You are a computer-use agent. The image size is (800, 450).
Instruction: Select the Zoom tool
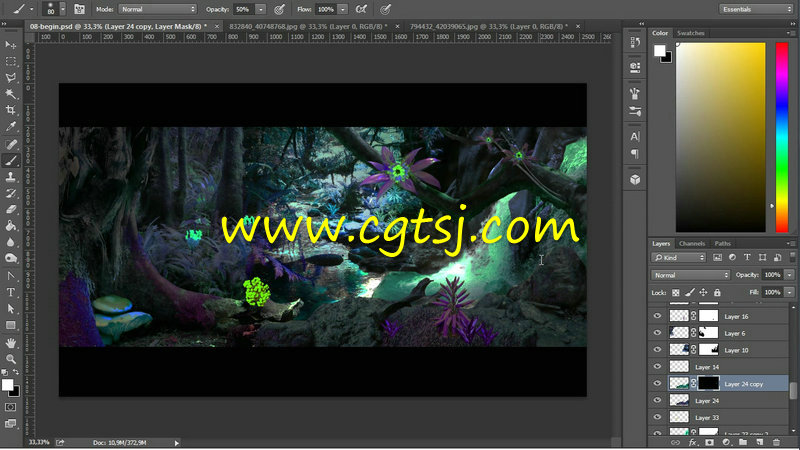tap(10, 359)
